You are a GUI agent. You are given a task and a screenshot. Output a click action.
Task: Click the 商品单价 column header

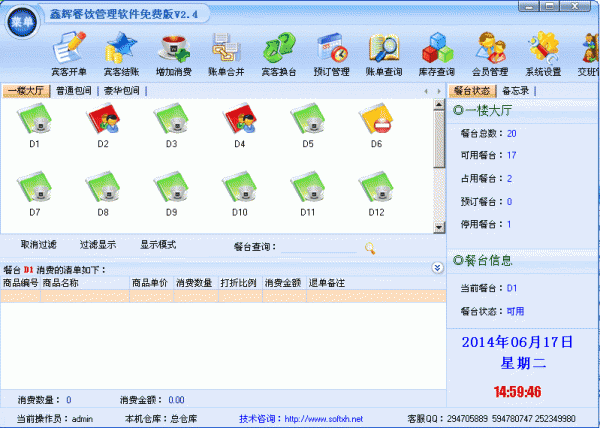tap(152, 283)
